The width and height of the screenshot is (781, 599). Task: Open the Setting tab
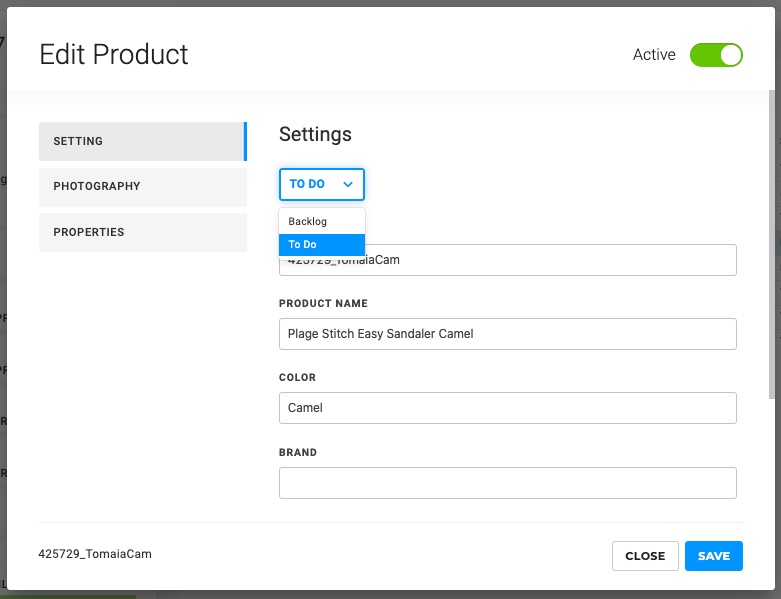coord(142,141)
